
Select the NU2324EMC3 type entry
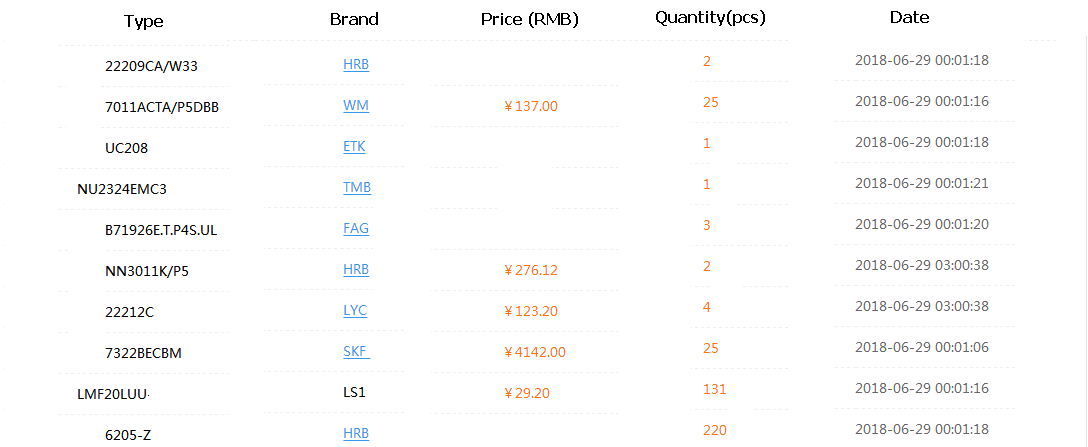point(119,188)
